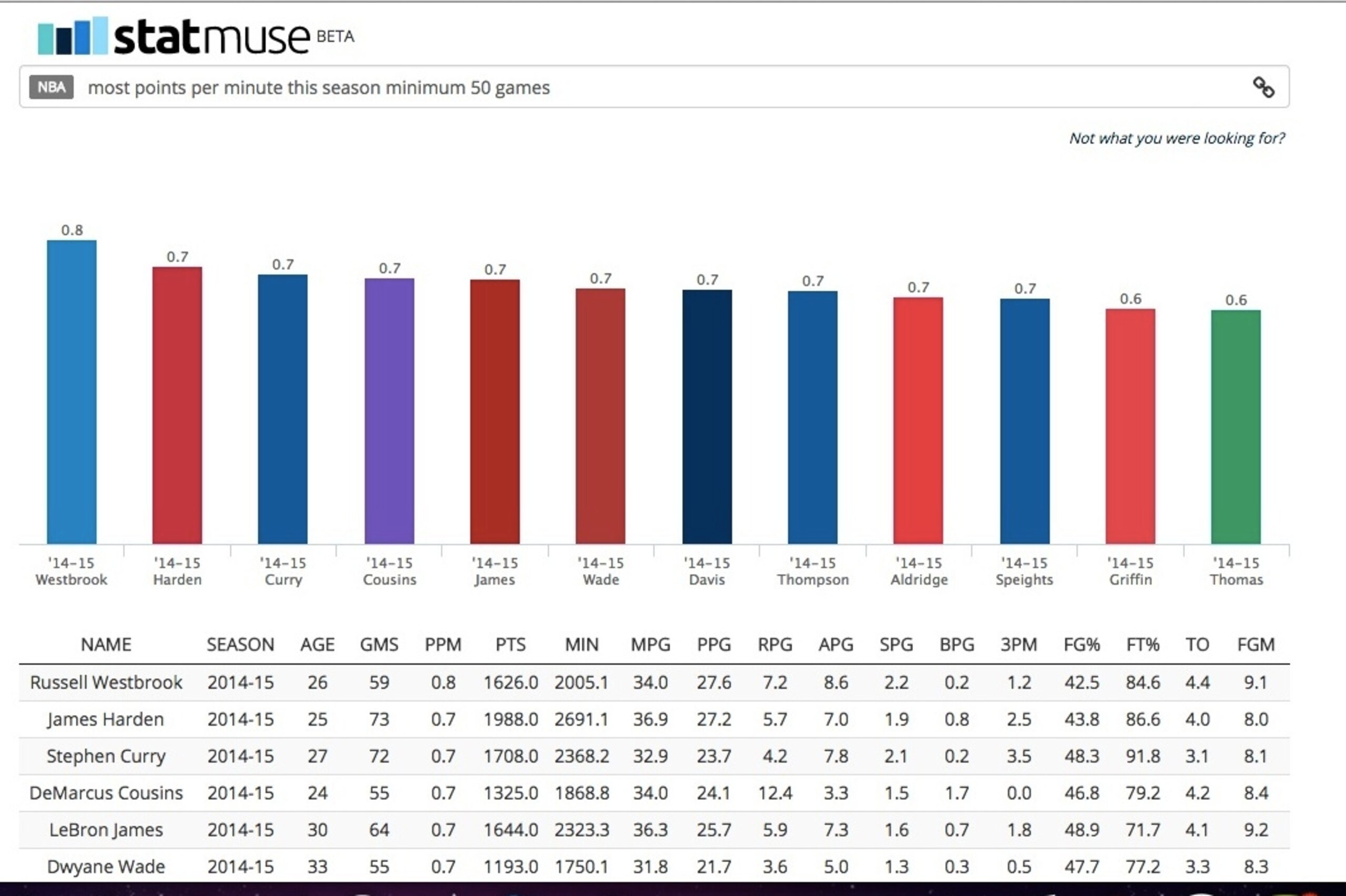Screen dimensions: 1346x896
Task: Sort by the FG% column header
Action: point(1082,645)
